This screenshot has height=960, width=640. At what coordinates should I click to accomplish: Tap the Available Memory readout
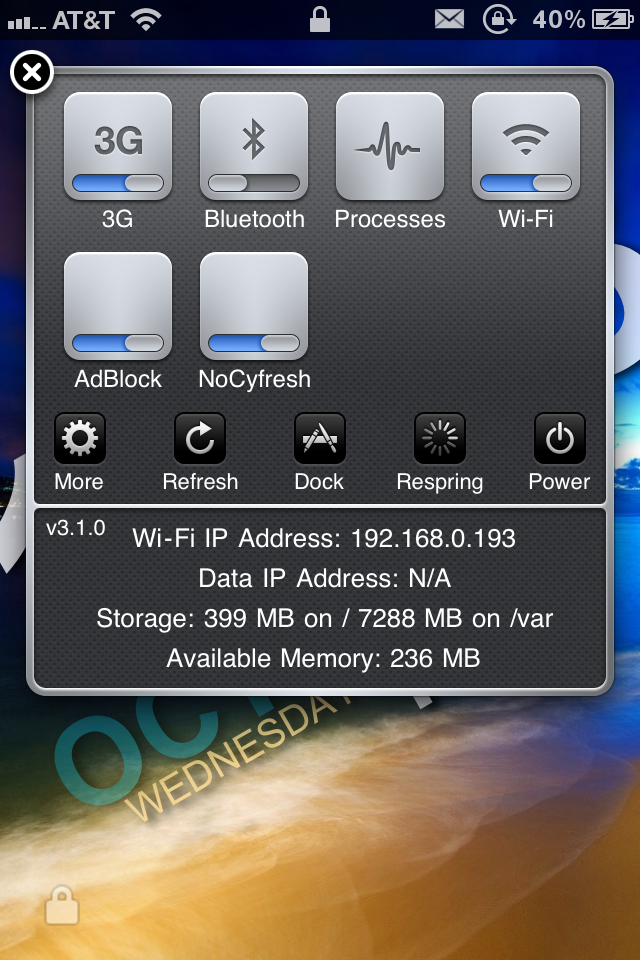(323, 658)
